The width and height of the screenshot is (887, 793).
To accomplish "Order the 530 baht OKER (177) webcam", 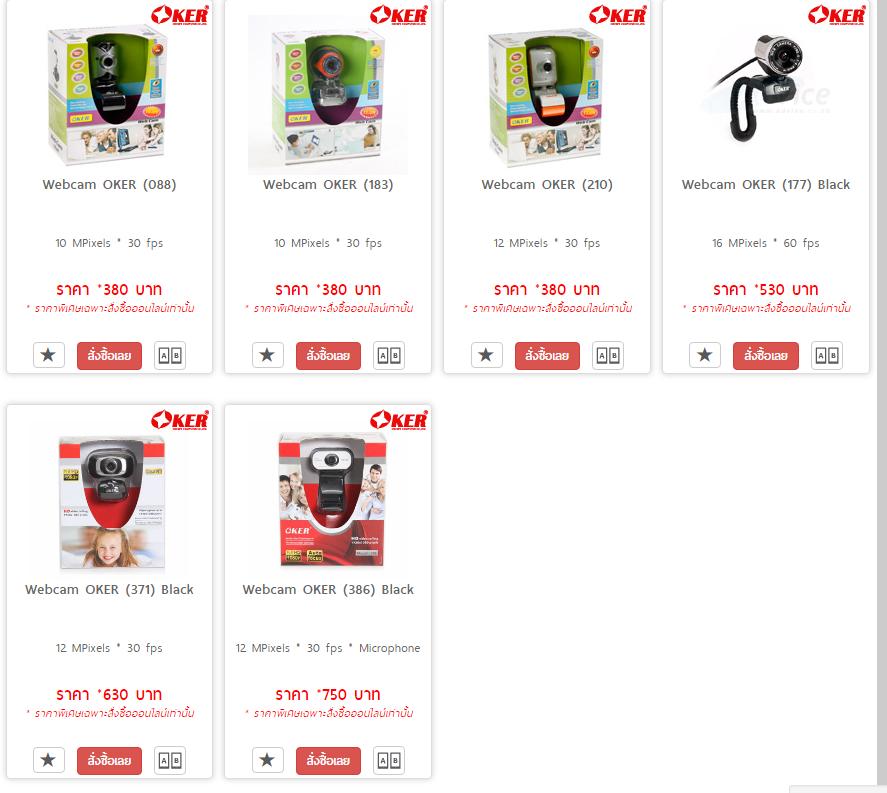I will pyautogui.click(x=765, y=356).
